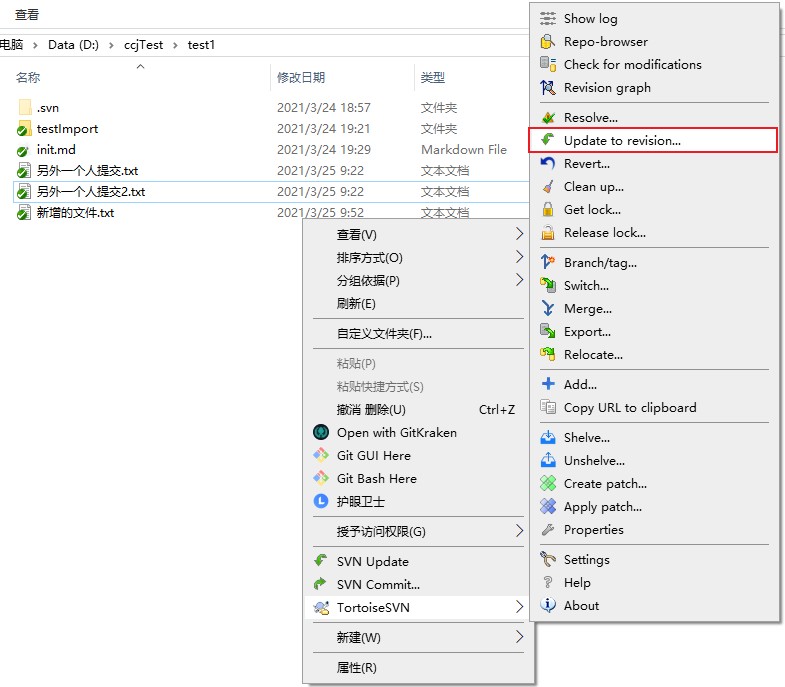Click the Revert blue arrow icon
The height and width of the screenshot is (687, 785).
click(547, 163)
